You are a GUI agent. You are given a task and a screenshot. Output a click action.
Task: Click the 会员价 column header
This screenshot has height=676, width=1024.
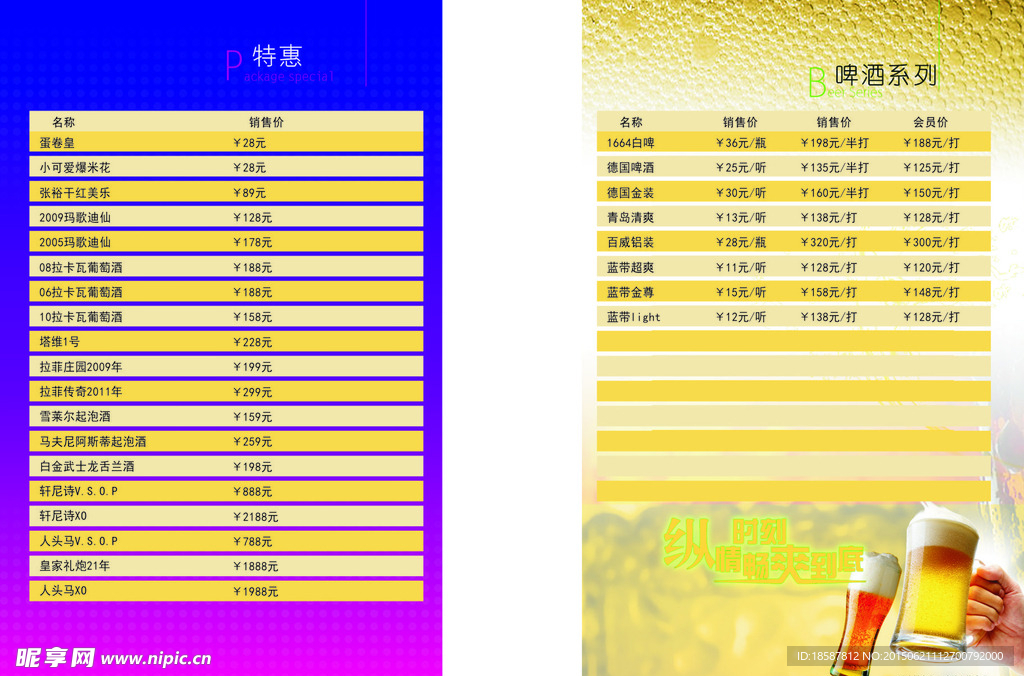coord(931,122)
